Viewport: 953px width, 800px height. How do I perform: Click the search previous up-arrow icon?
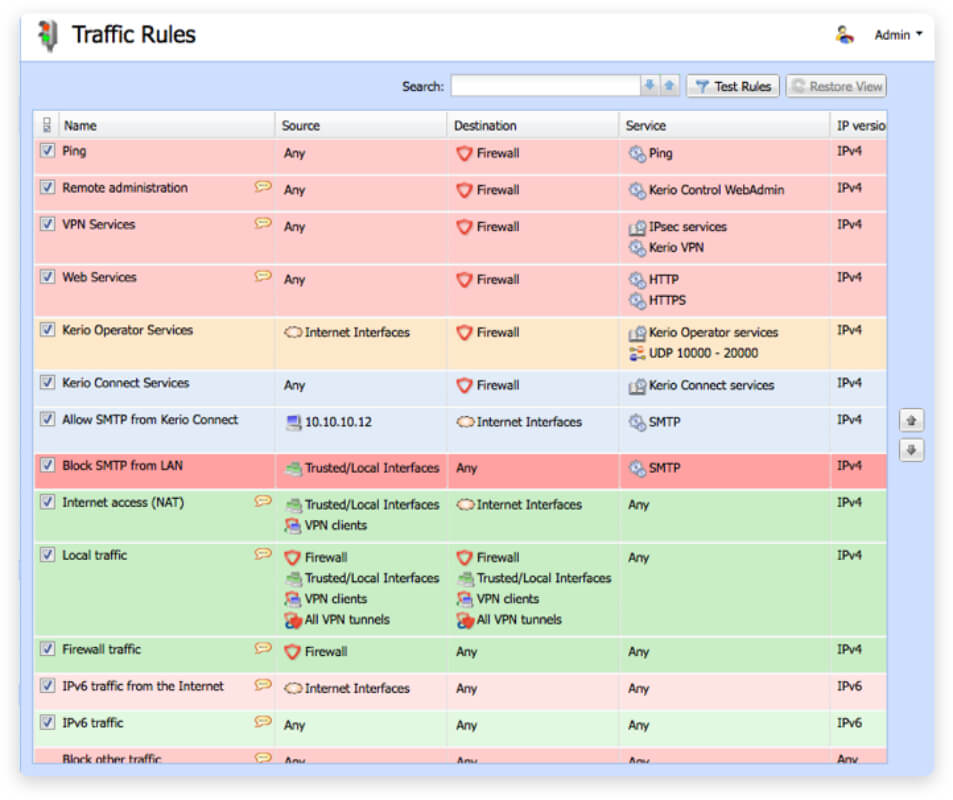click(669, 85)
